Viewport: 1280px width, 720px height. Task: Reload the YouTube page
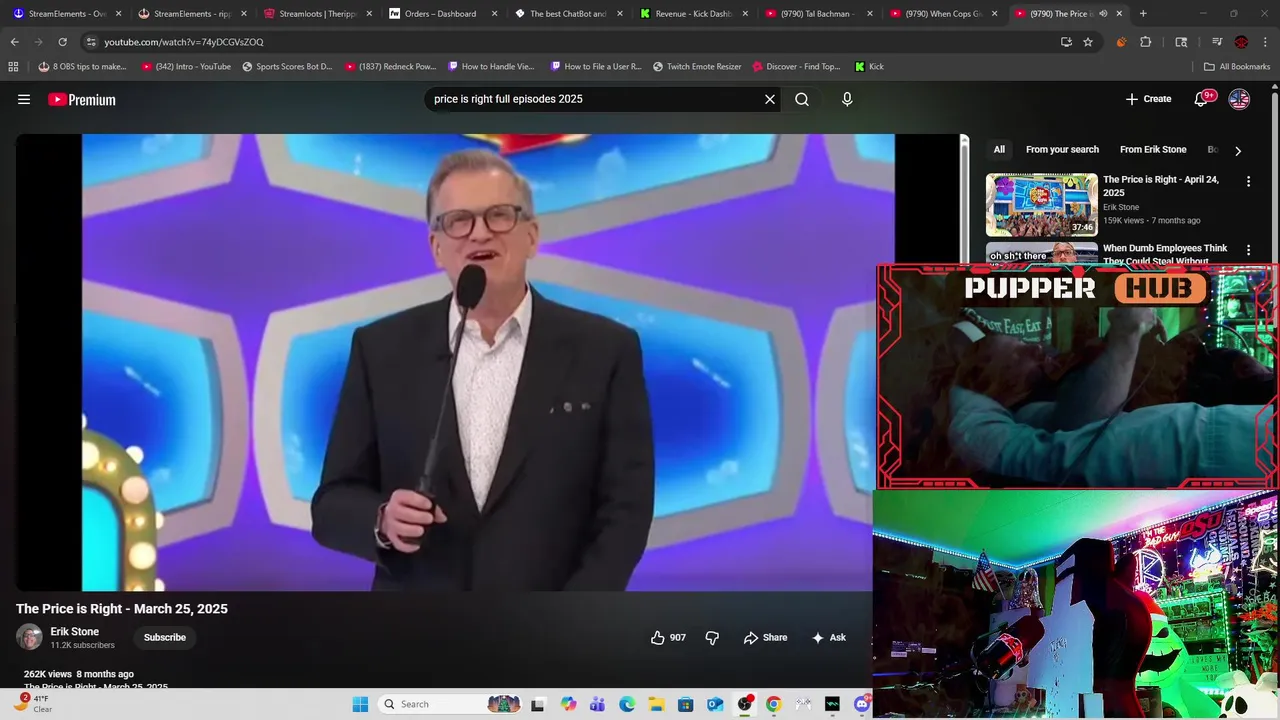(62, 42)
